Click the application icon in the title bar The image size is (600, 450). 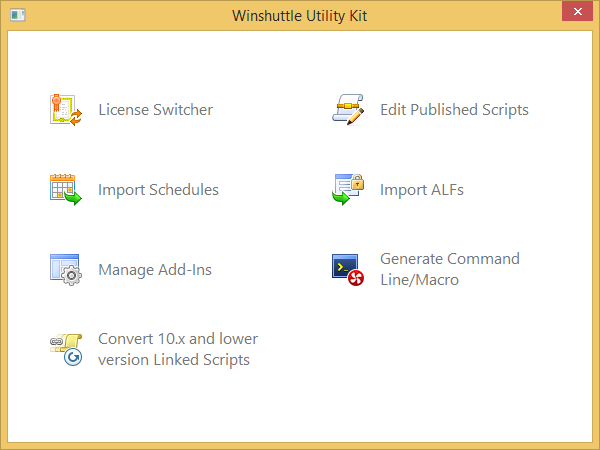pyautogui.click(x=16, y=16)
